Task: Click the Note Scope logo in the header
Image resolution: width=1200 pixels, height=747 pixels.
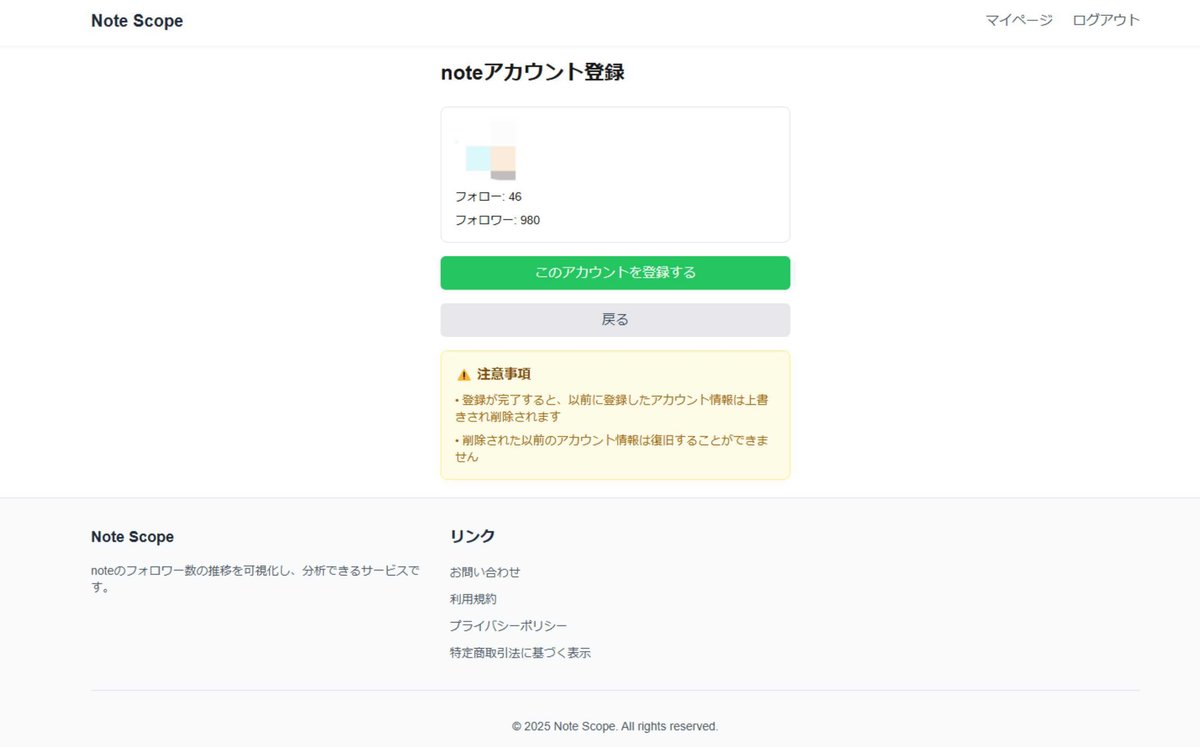Action: 137,20
